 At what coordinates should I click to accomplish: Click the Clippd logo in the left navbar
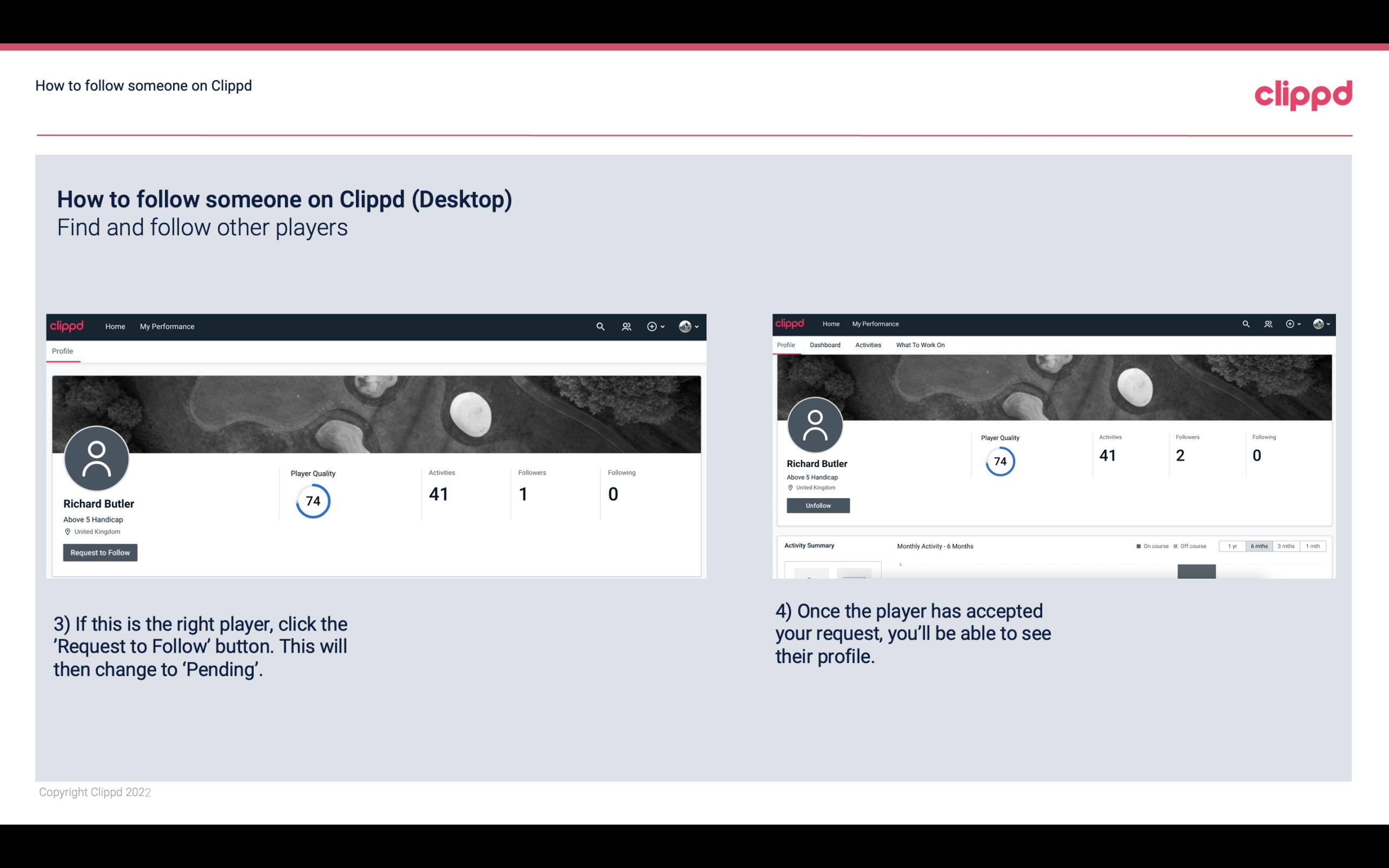click(66, 326)
